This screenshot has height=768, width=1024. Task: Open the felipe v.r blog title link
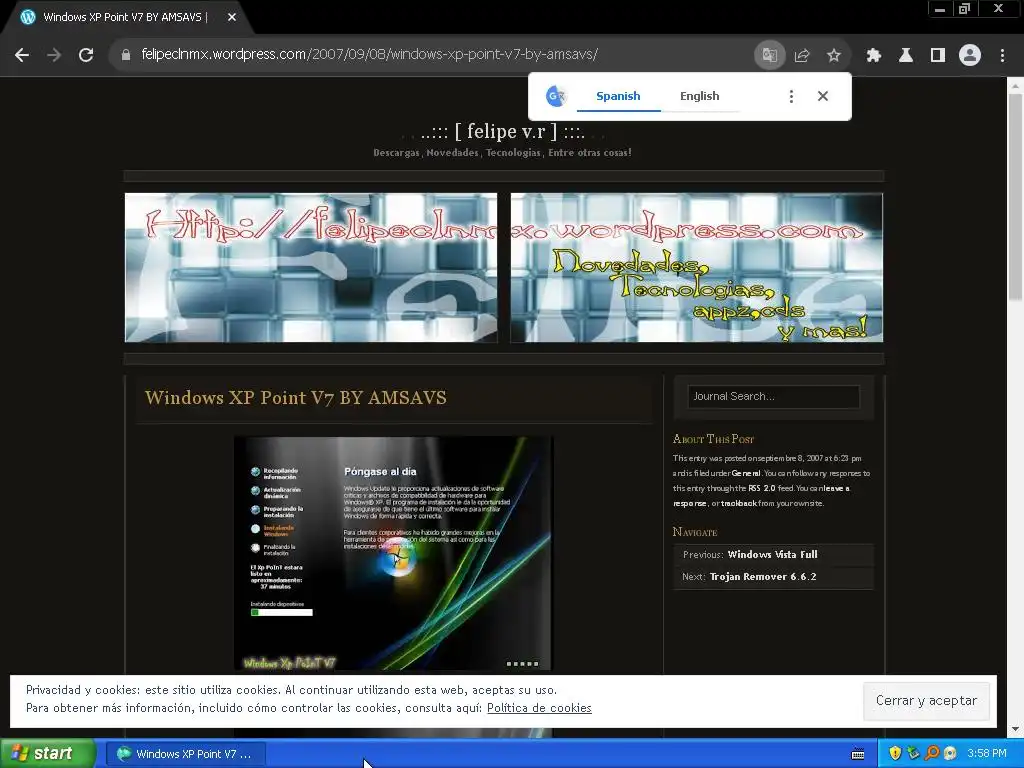click(x=502, y=131)
